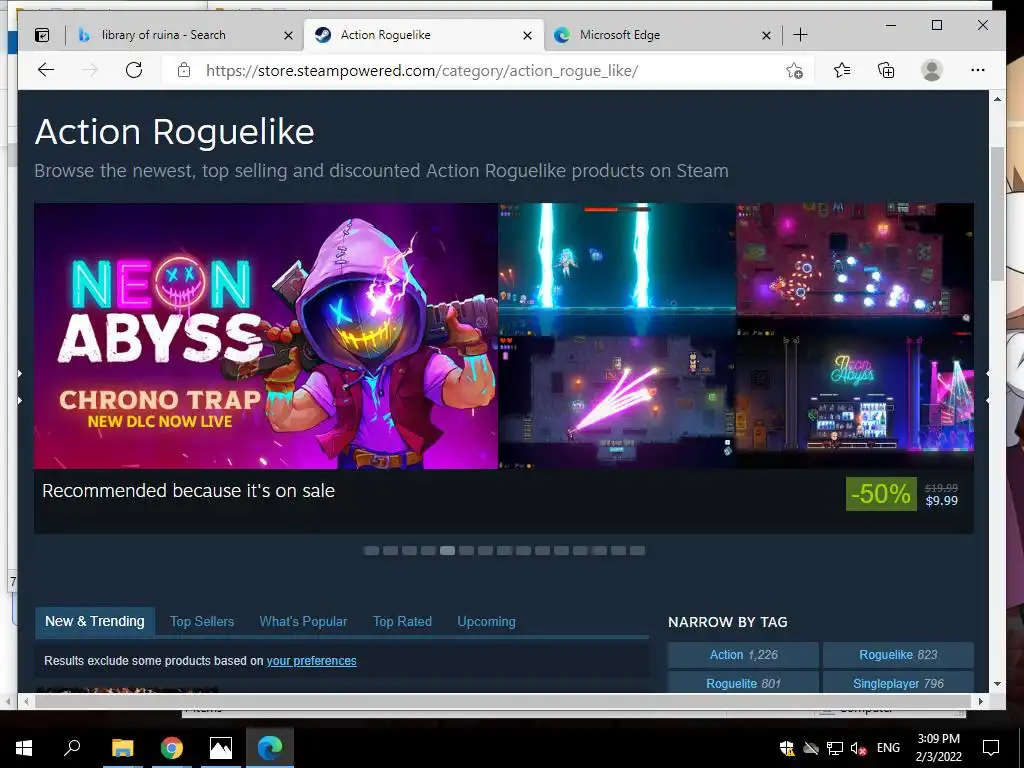Select the first carousel page dot

click(x=372, y=551)
